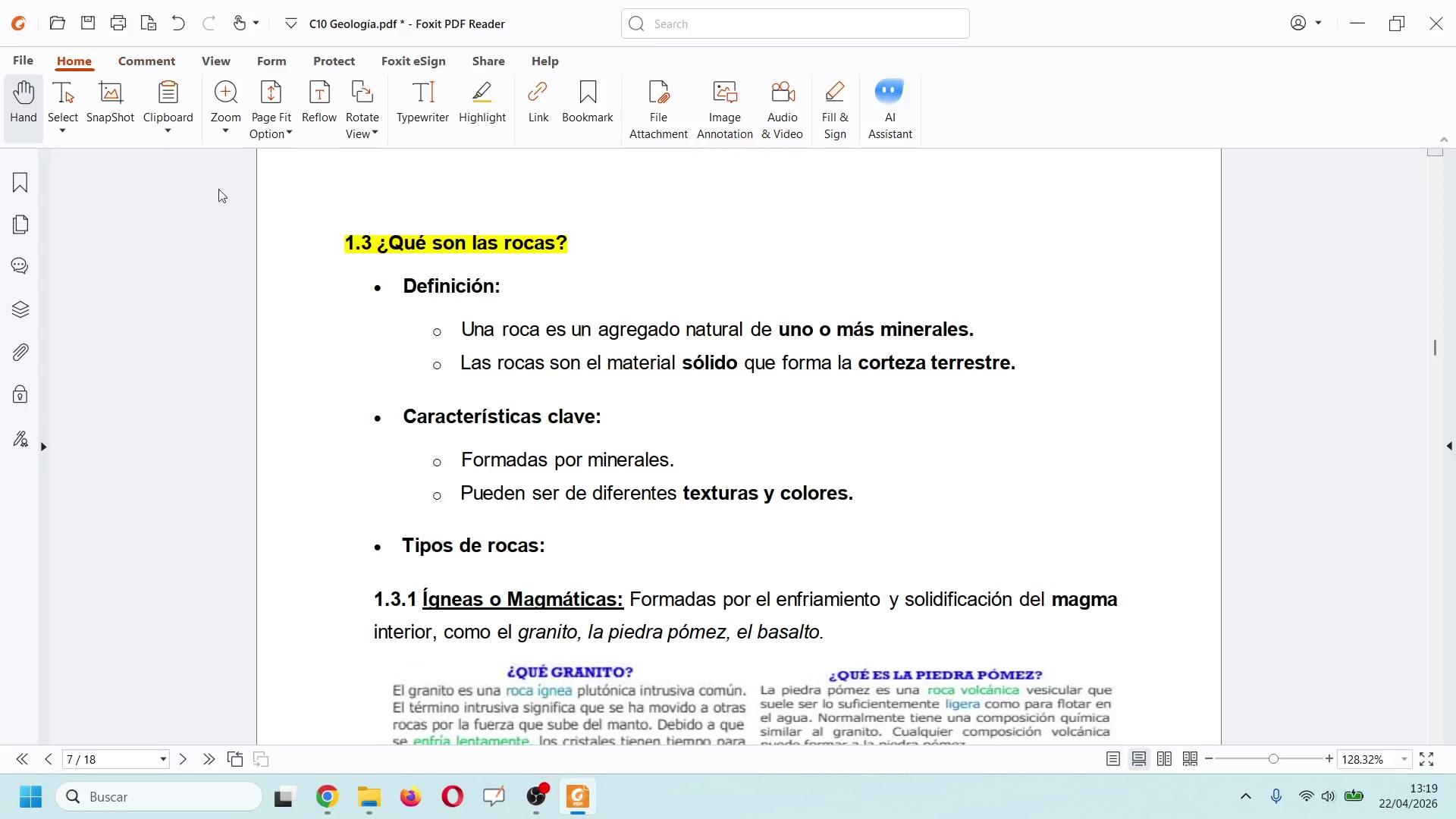The width and height of the screenshot is (1456, 819).
Task: Go to the next page
Action: (x=183, y=759)
